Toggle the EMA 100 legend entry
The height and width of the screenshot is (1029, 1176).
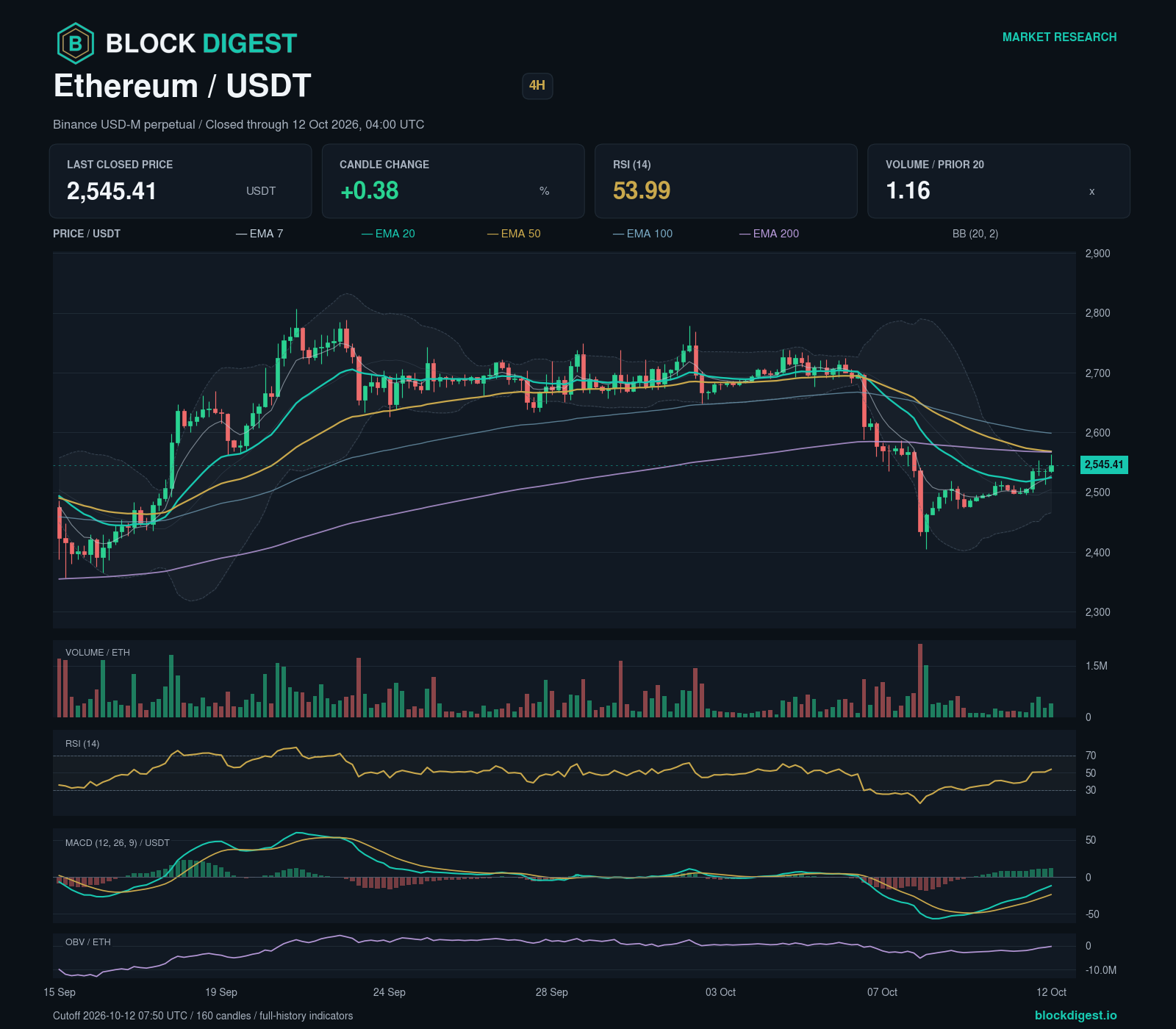point(642,234)
